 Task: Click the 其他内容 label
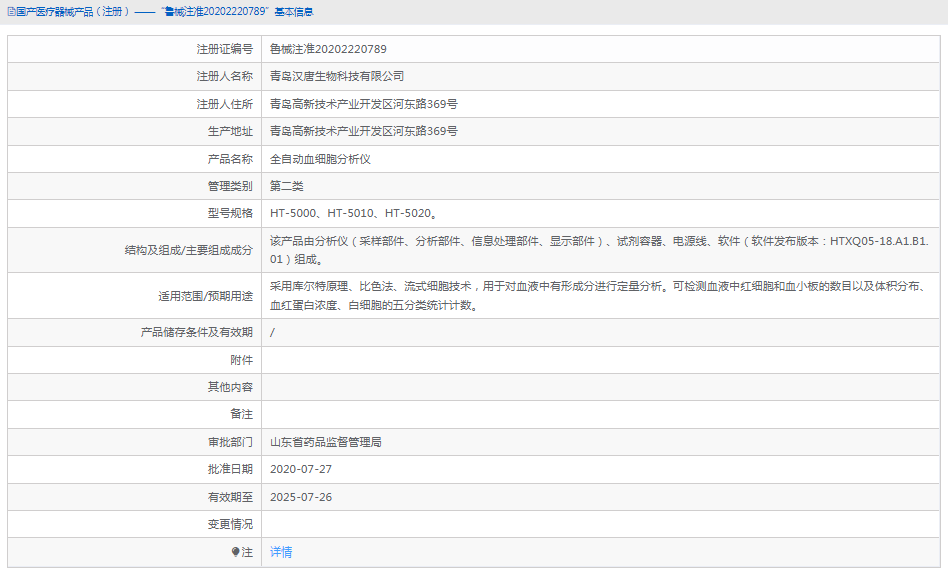coord(230,387)
